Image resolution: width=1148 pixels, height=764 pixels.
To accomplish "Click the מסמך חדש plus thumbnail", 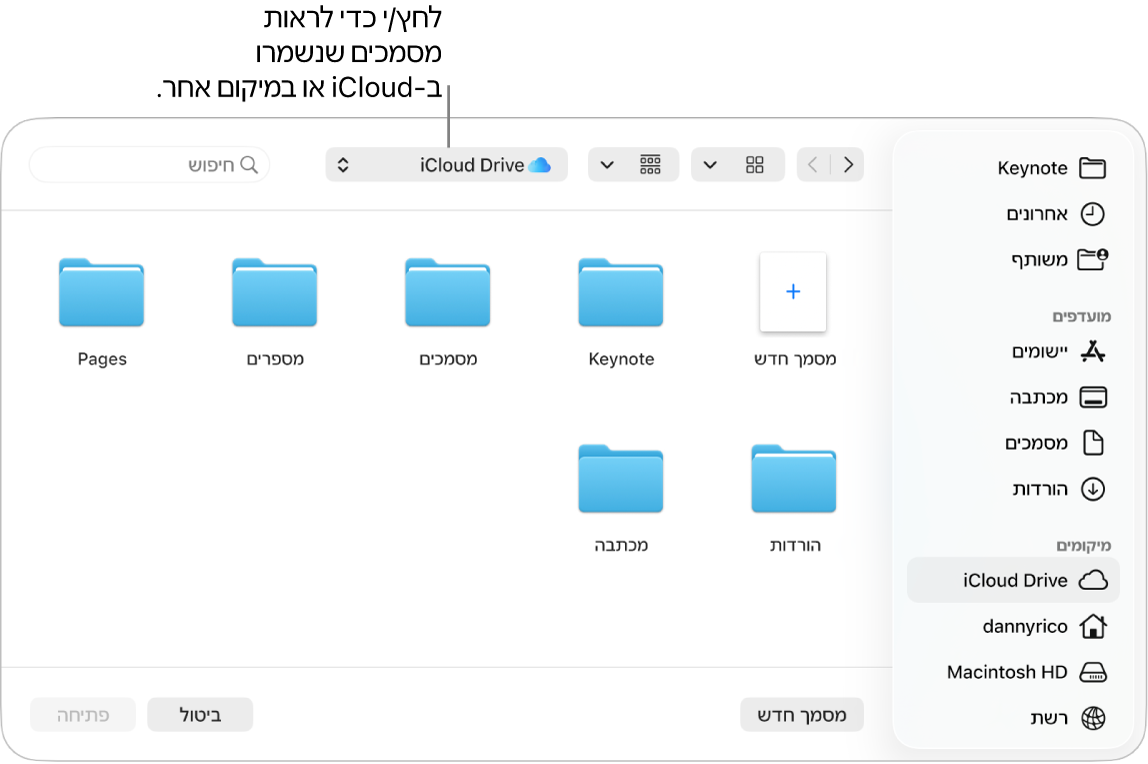I will [793, 292].
